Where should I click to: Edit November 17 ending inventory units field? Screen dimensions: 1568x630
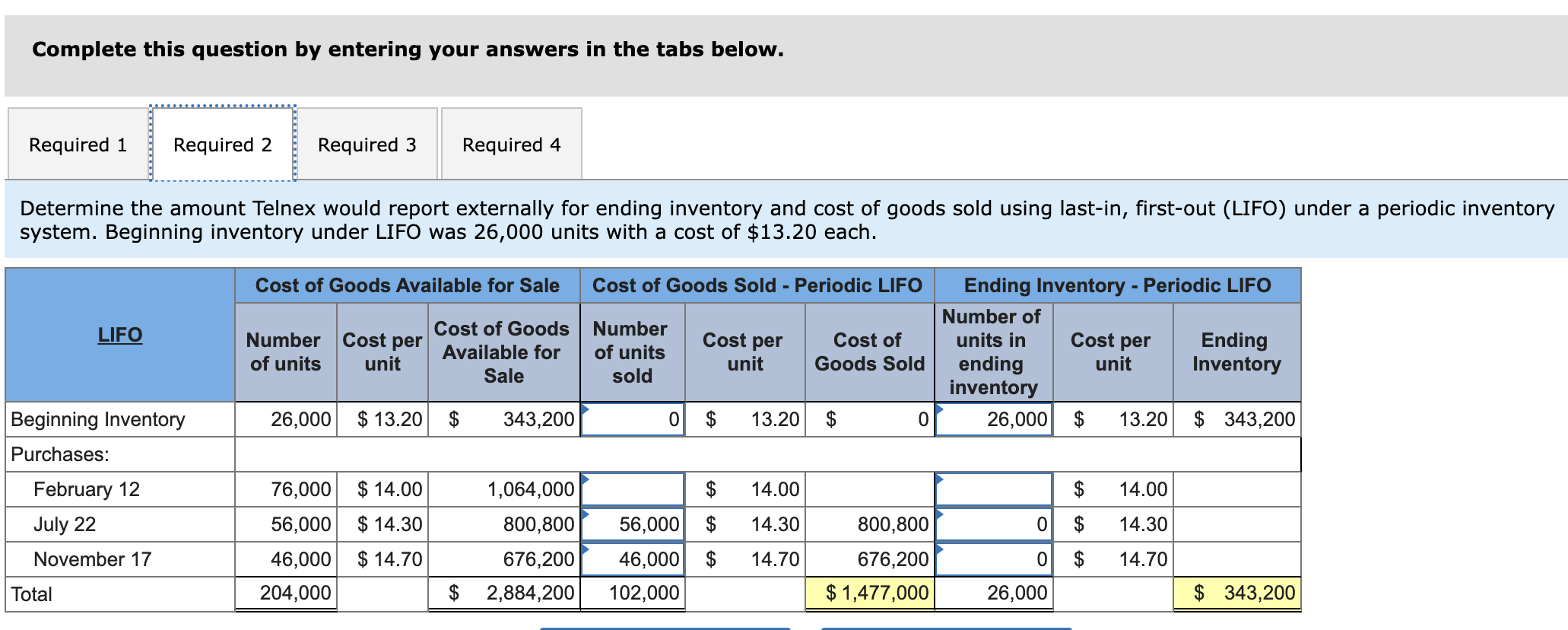point(994,559)
